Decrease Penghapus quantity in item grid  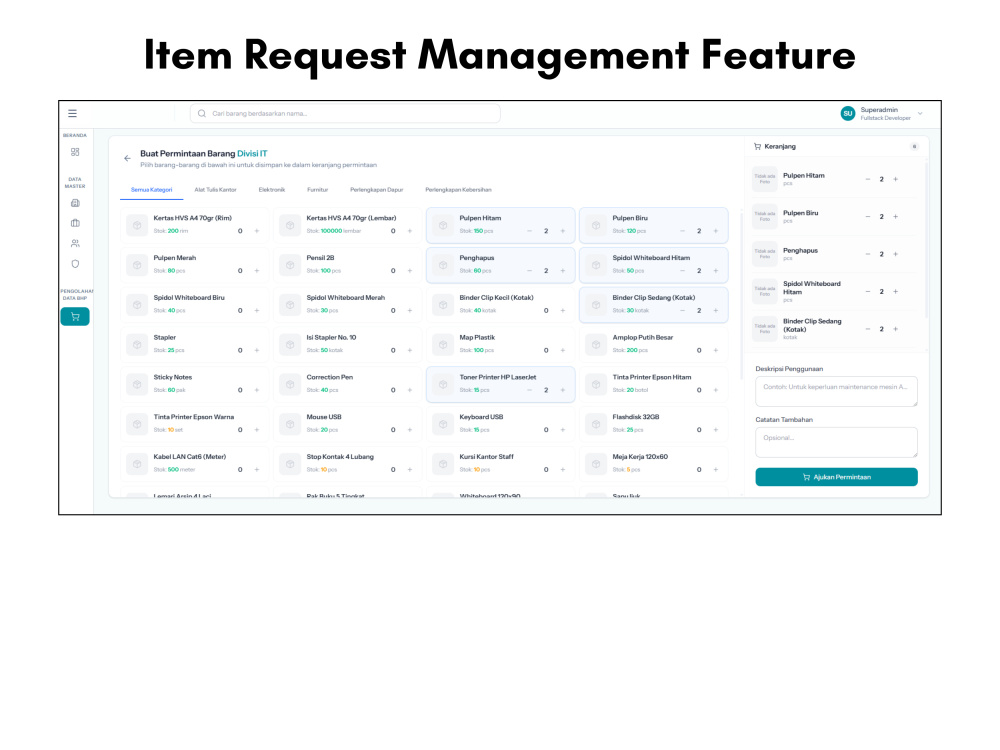point(529,271)
